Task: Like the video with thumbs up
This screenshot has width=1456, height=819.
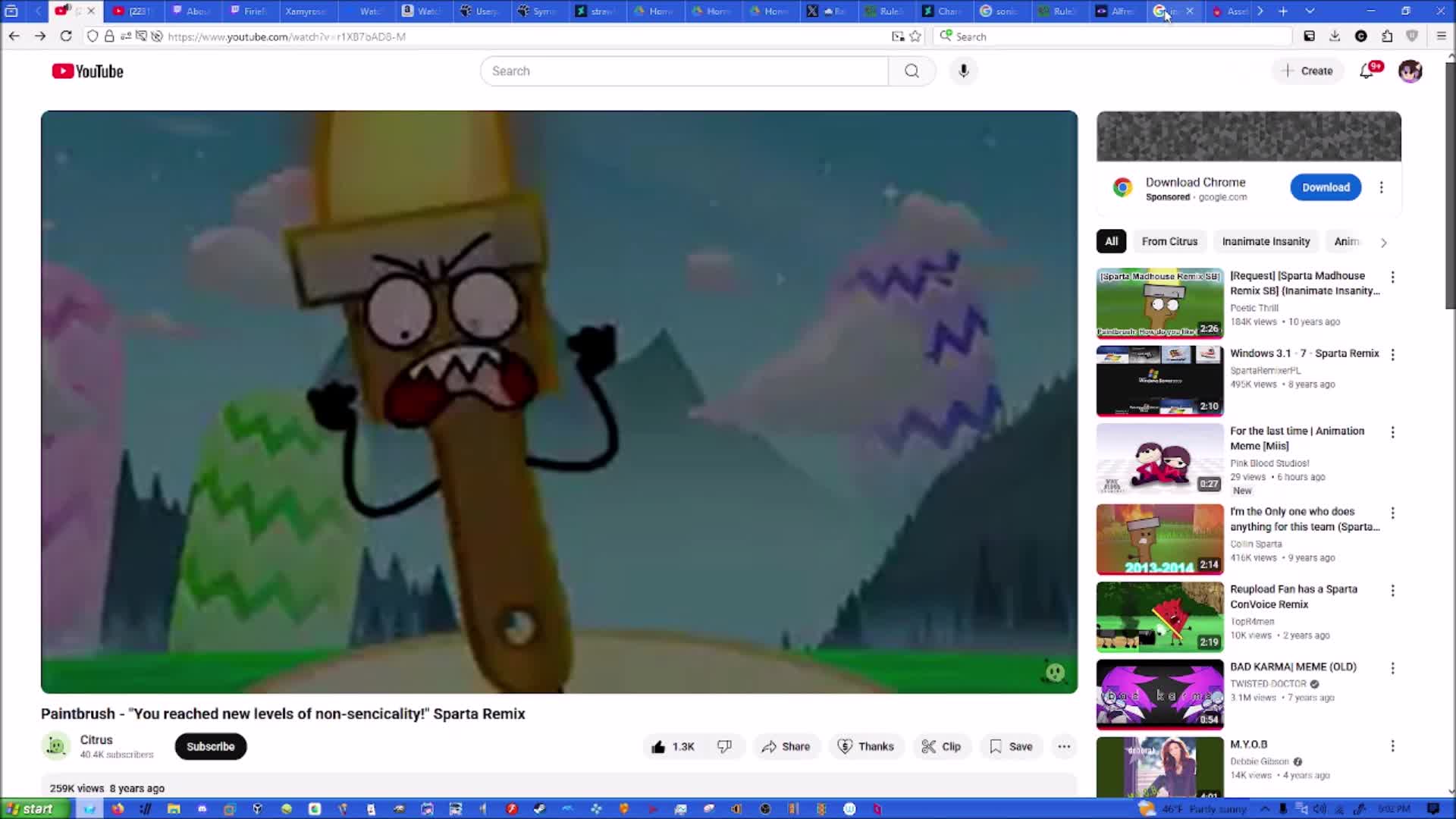Action: tap(673, 746)
